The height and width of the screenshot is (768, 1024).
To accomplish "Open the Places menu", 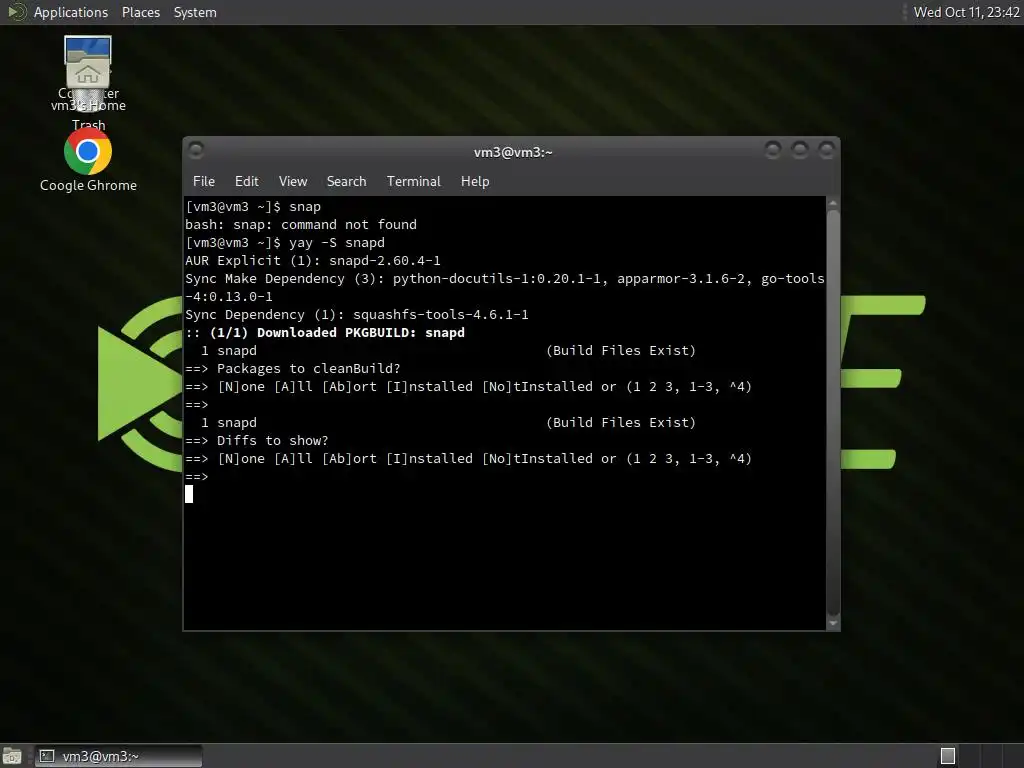I will click(140, 12).
